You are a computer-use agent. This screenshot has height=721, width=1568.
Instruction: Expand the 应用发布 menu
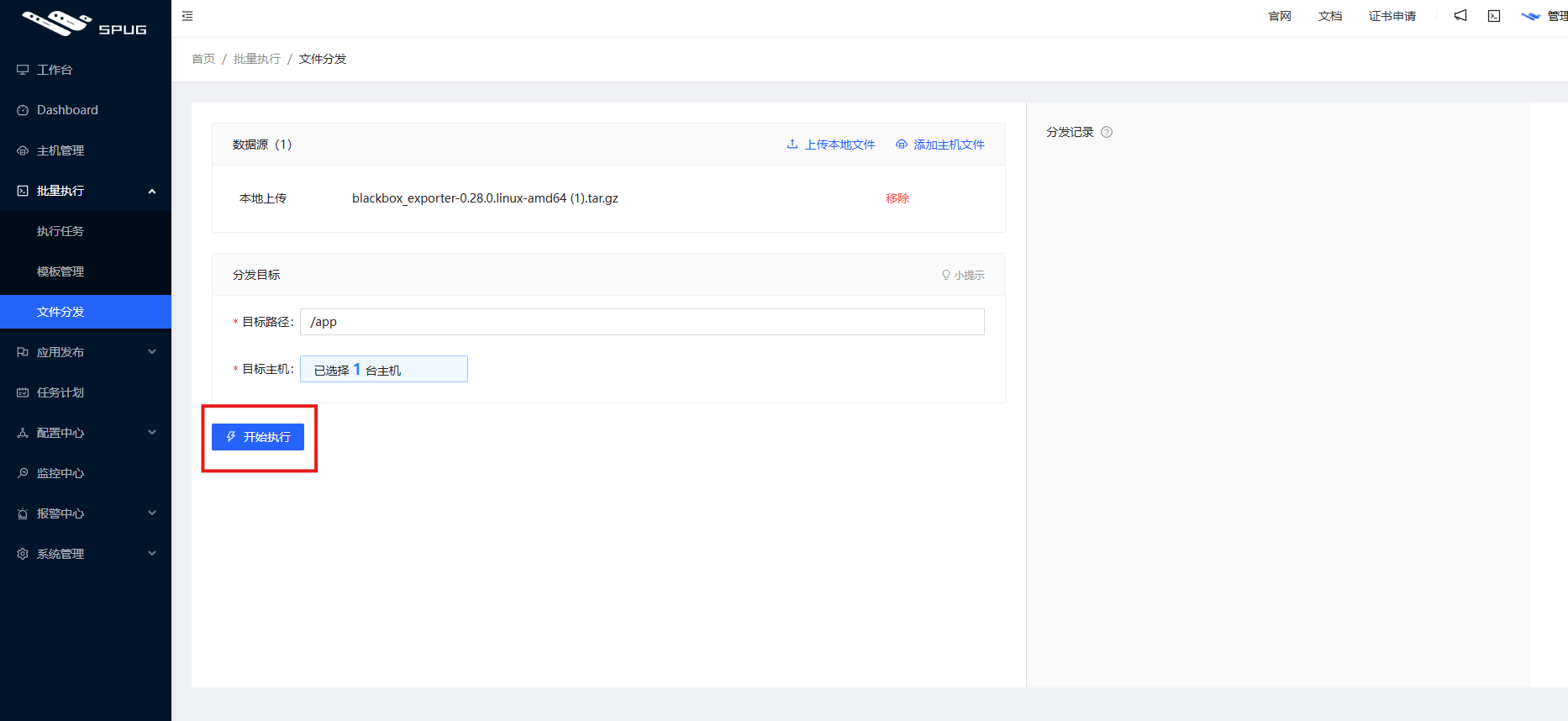[x=86, y=352]
